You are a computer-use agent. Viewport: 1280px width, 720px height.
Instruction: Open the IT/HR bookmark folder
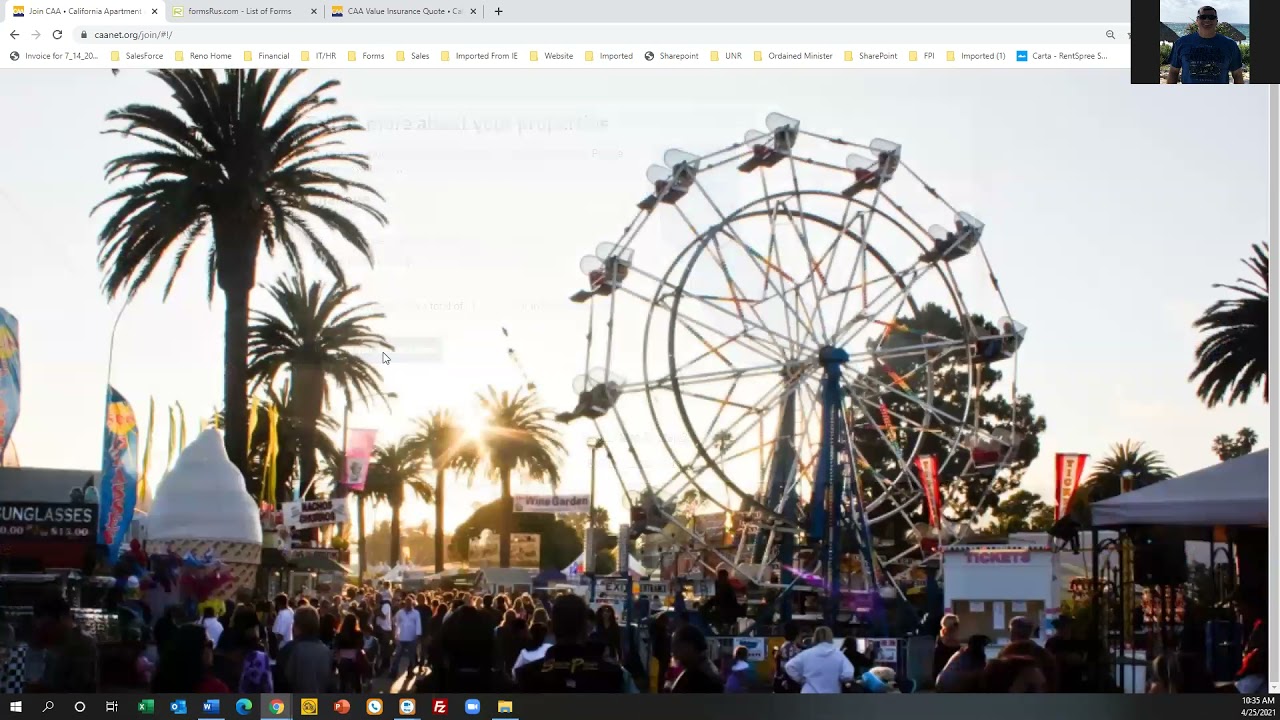[318, 56]
